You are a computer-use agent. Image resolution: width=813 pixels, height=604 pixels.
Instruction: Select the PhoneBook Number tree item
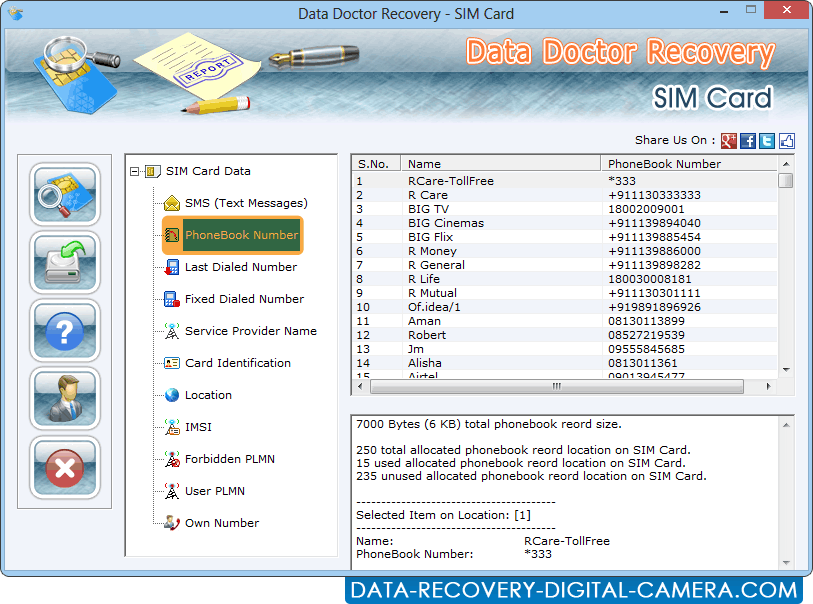(242, 235)
